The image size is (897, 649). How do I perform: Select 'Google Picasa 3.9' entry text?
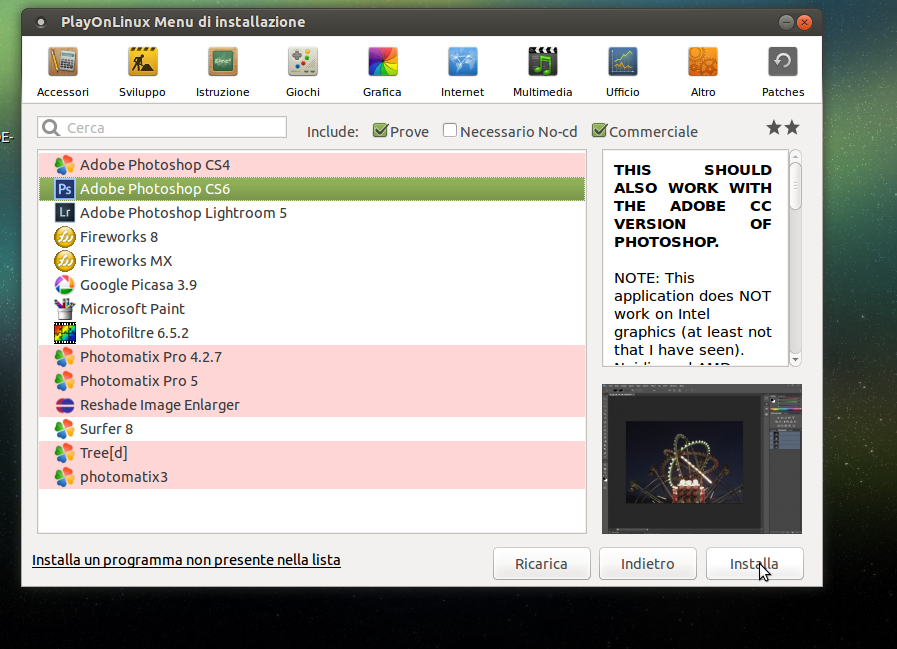pyautogui.click(x=138, y=285)
